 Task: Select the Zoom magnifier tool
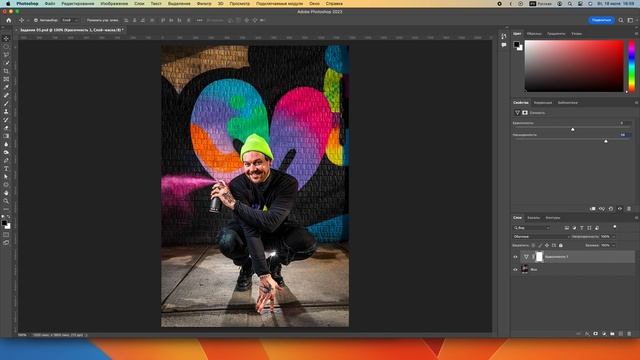point(6,201)
